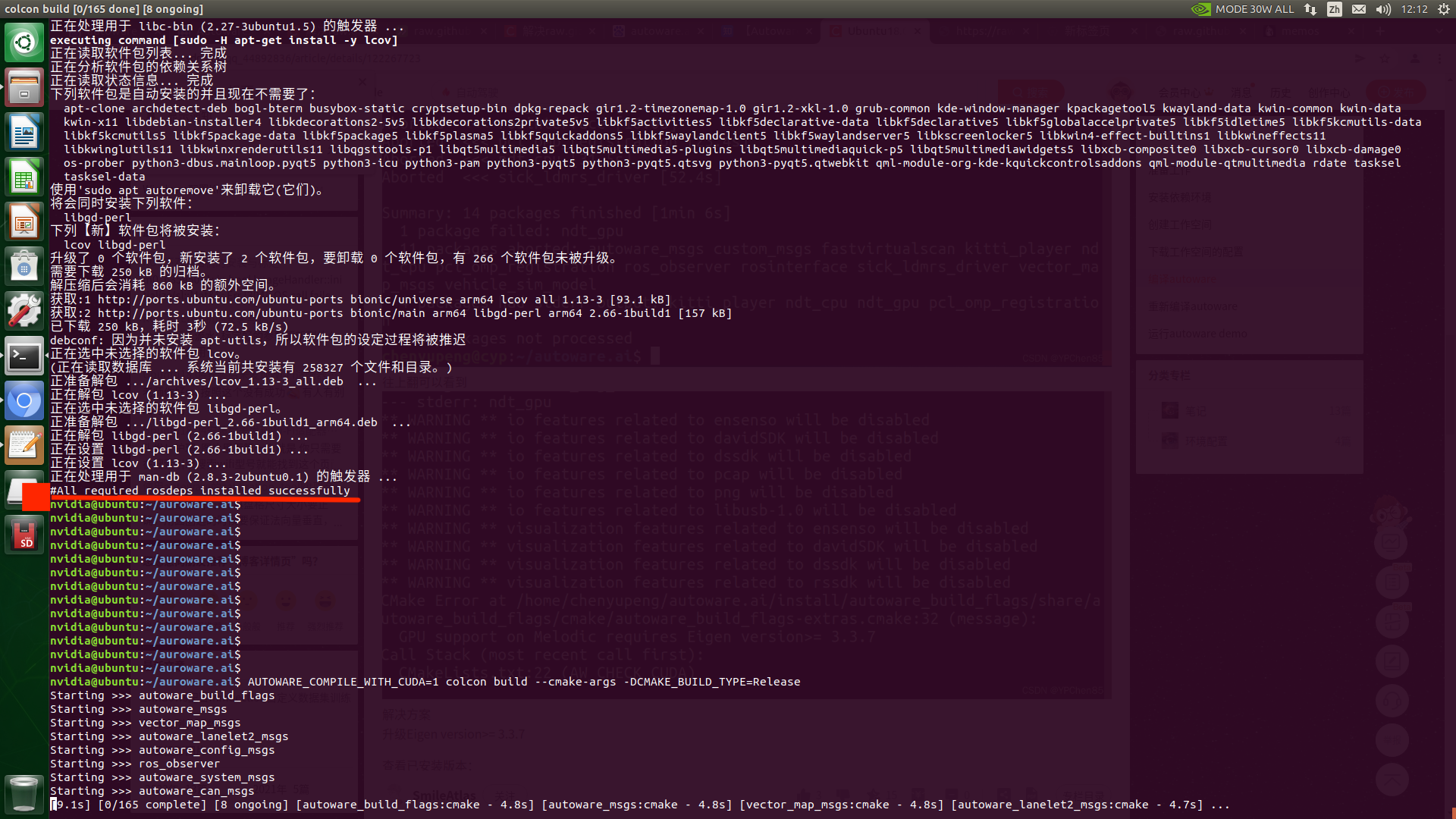Open the Ubuntu dash search launcher icon

tap(24, 42)
